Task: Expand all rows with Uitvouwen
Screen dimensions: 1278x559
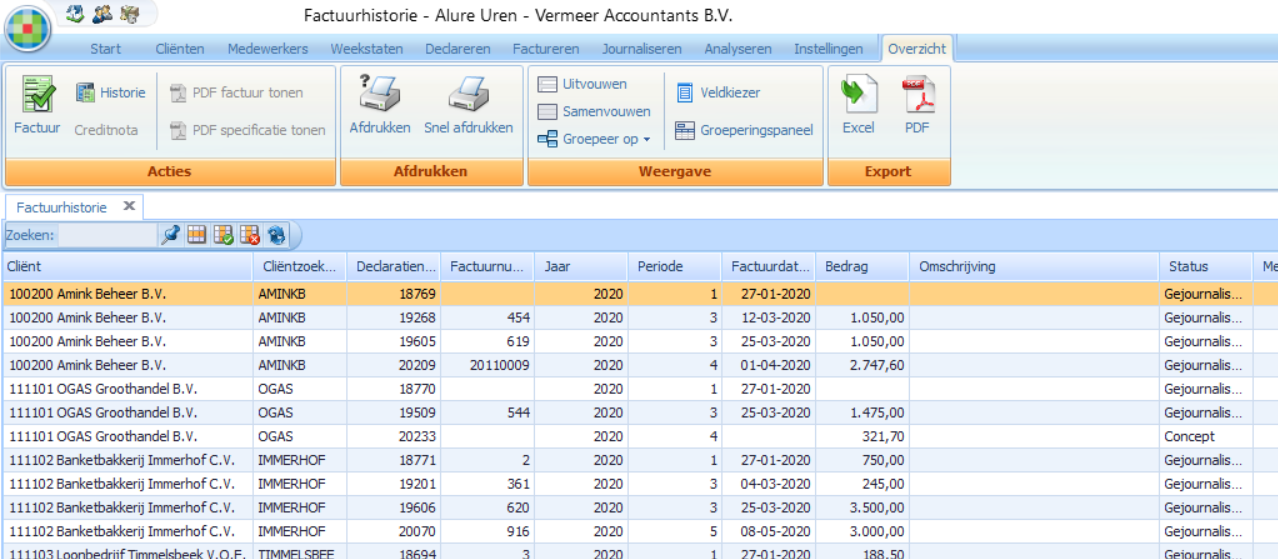Action: pos(583,85)
